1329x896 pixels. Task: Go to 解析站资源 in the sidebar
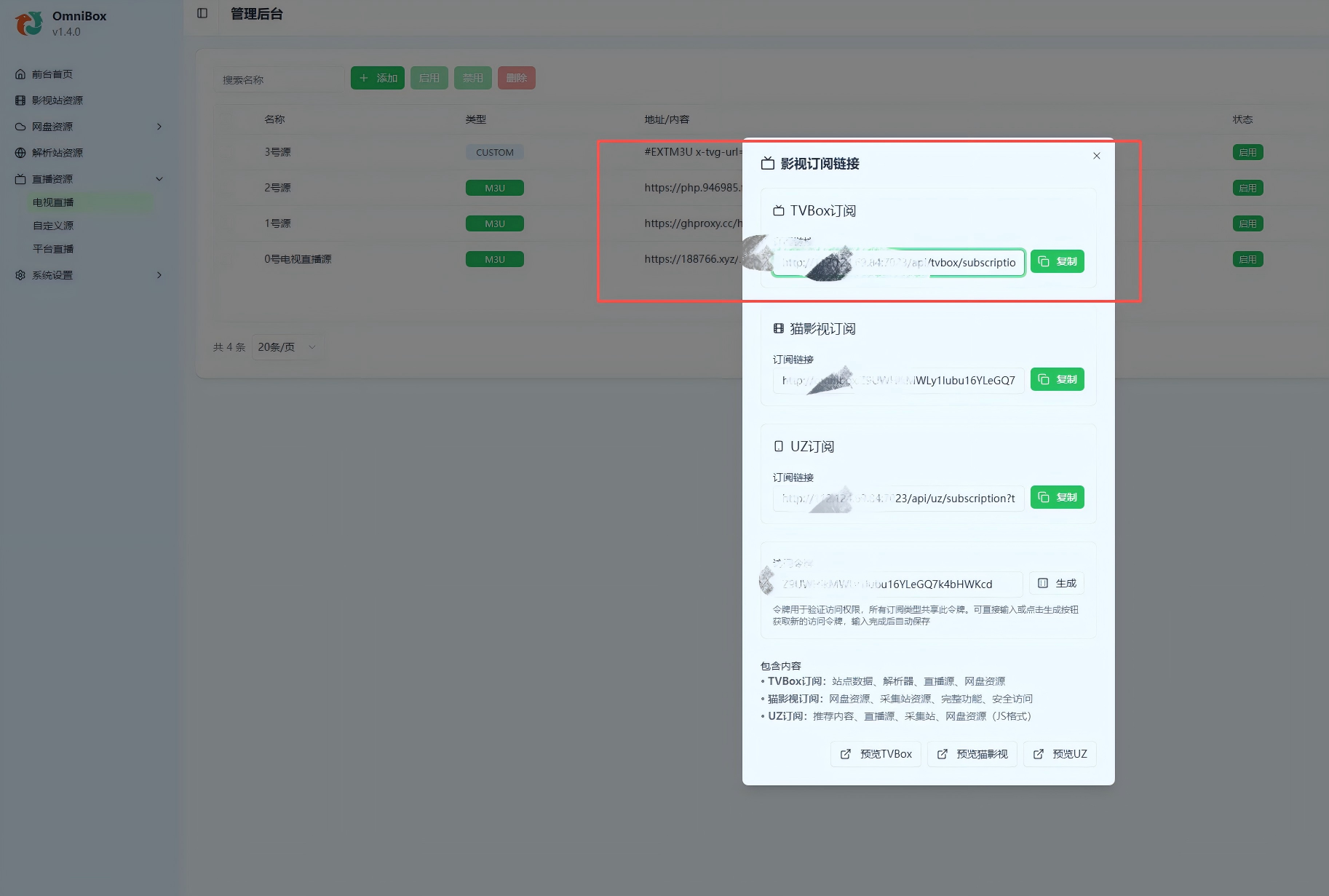pos(57,153)
